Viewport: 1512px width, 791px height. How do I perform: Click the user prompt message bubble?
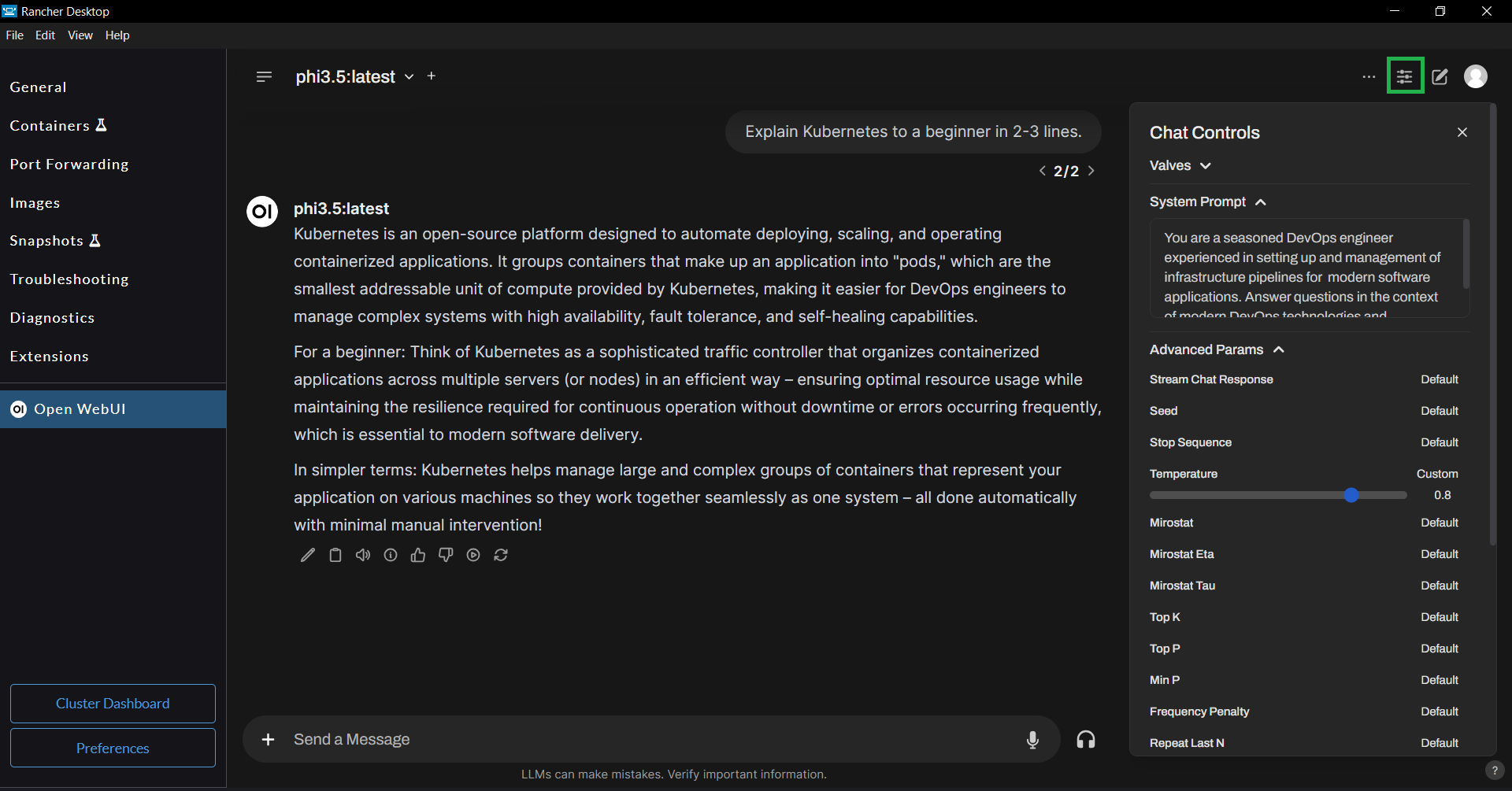coord(913,131)
